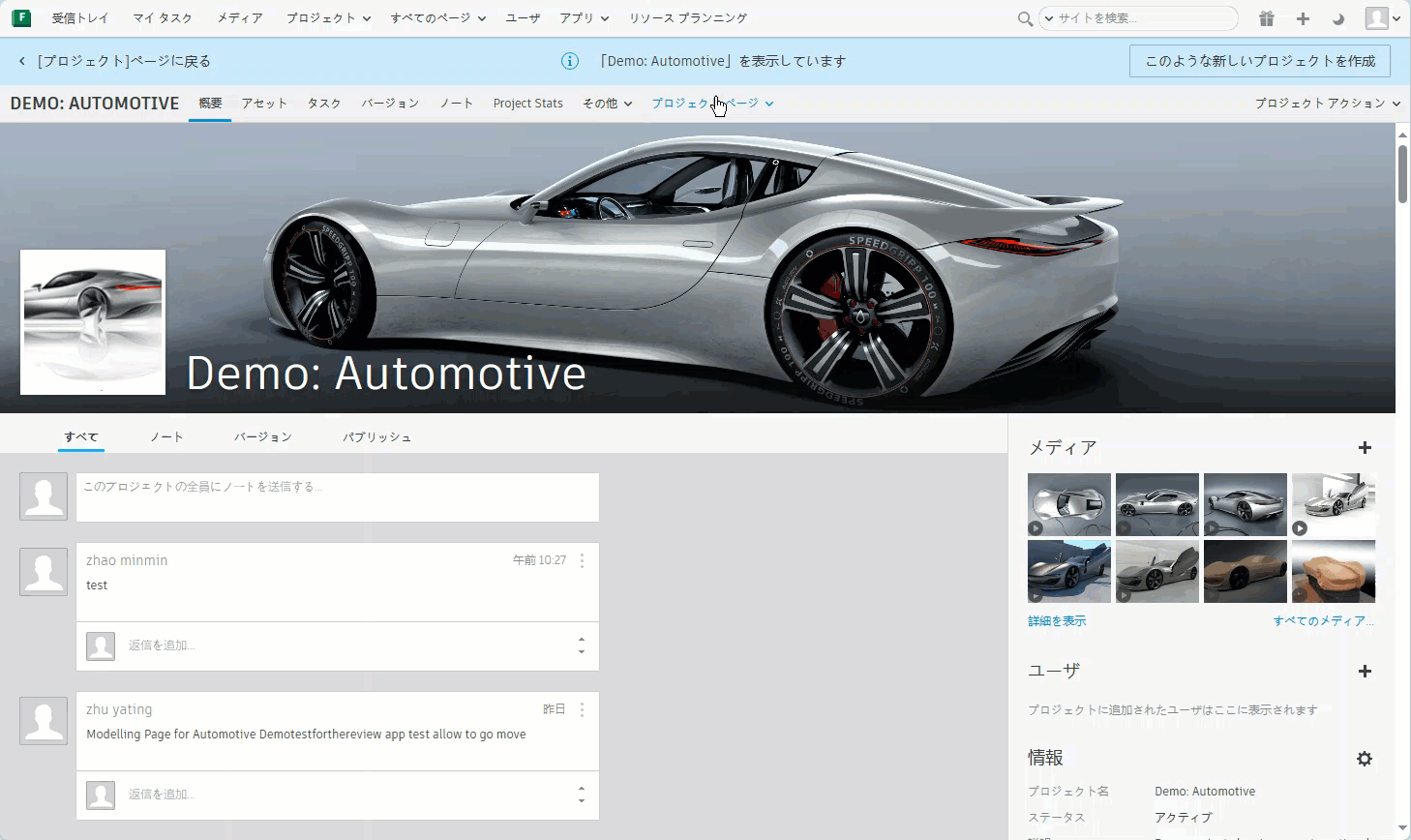Viewport: 1411px width, 840px height.
Task: Select the 概要 project tab
Action: pyautogui.click(x=210, y=104)
